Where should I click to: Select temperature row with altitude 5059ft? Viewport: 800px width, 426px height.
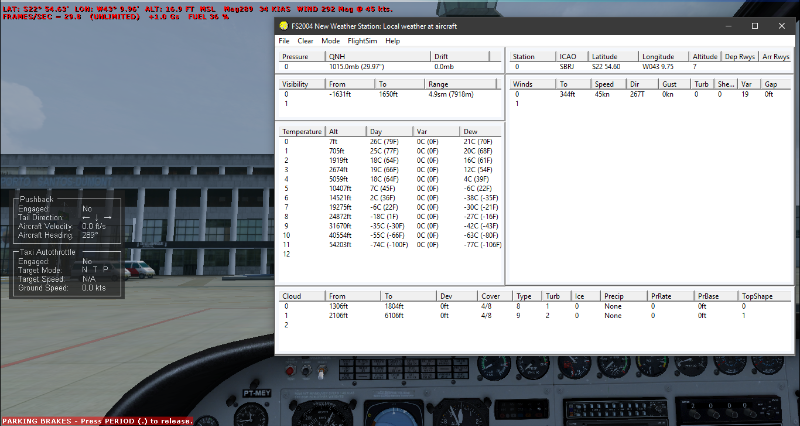[390, 179]
